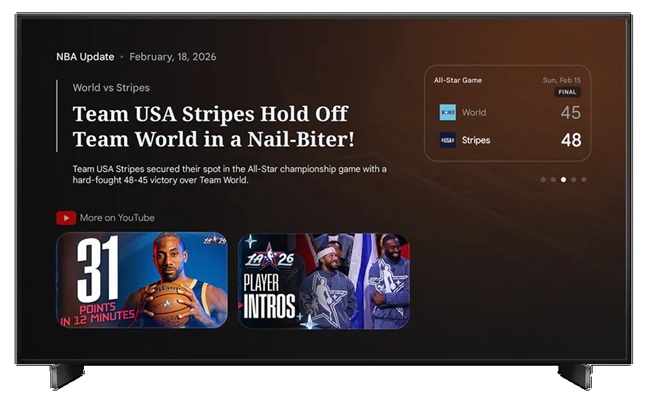Click the red YouTube play icon
Screen dimensions: 650x406
coord(66,217)
